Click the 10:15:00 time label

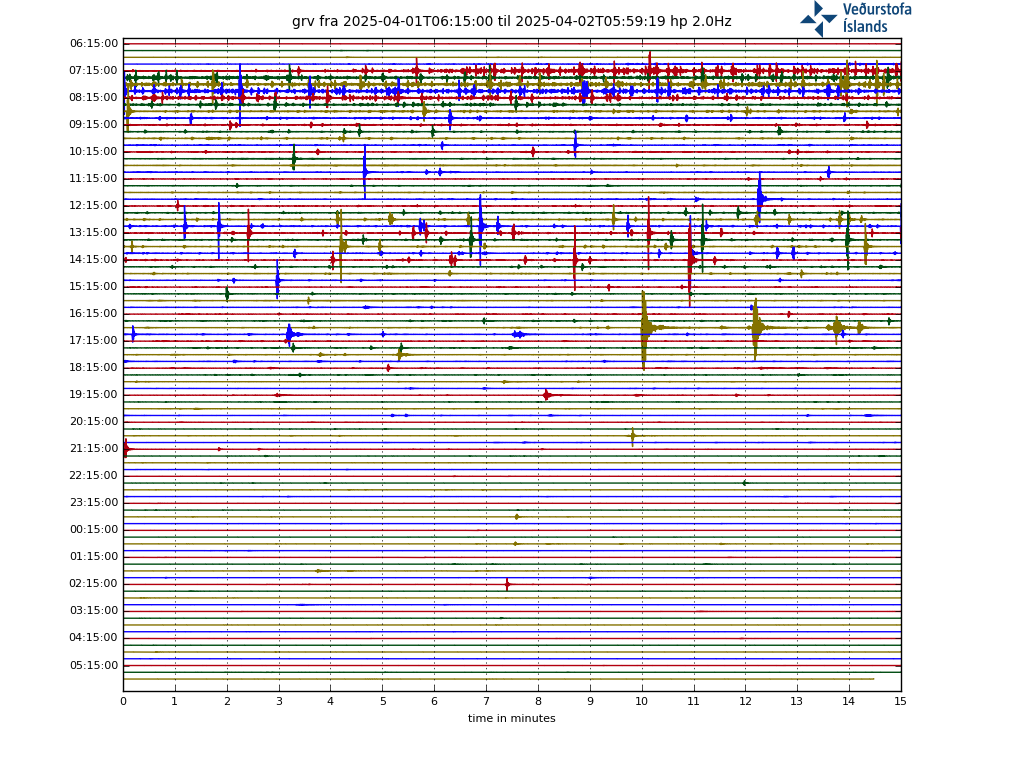tap(94, 152)
